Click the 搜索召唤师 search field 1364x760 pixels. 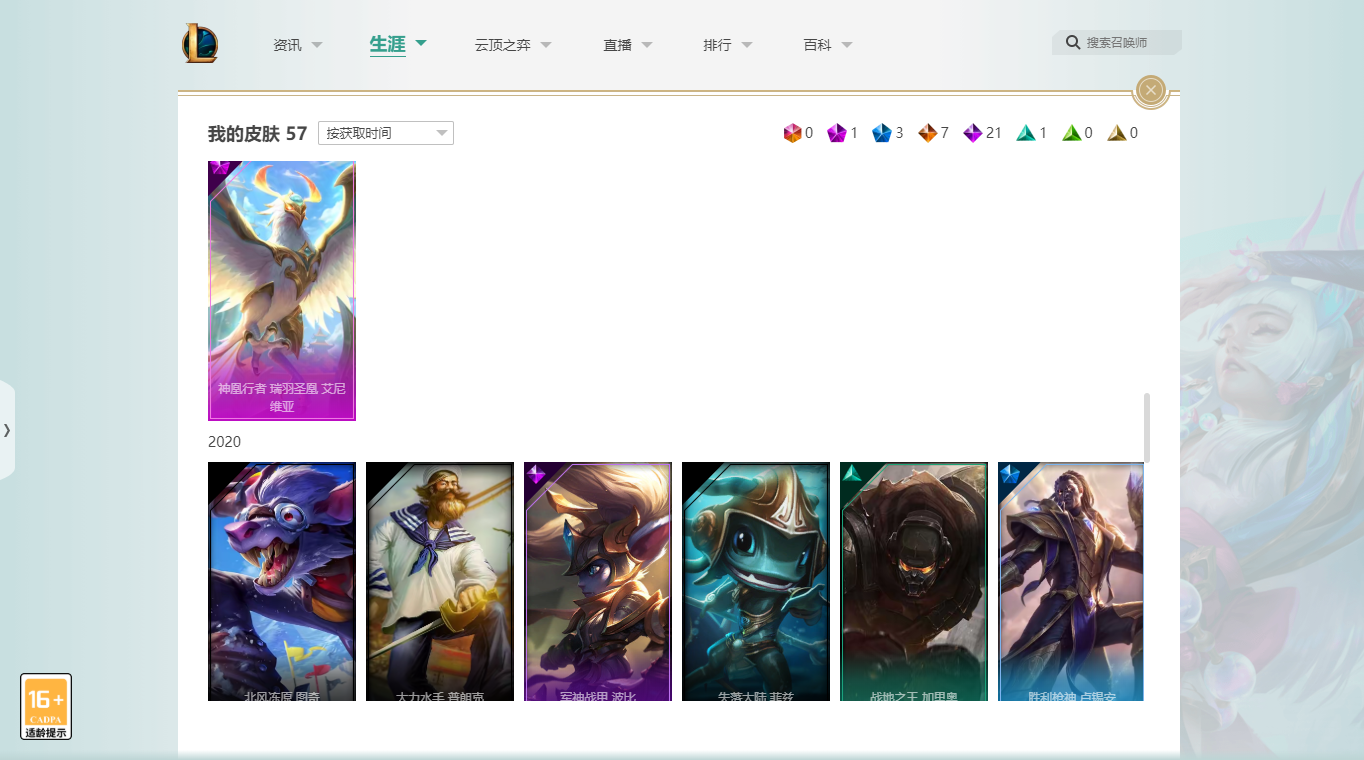tap(1117, 42)
